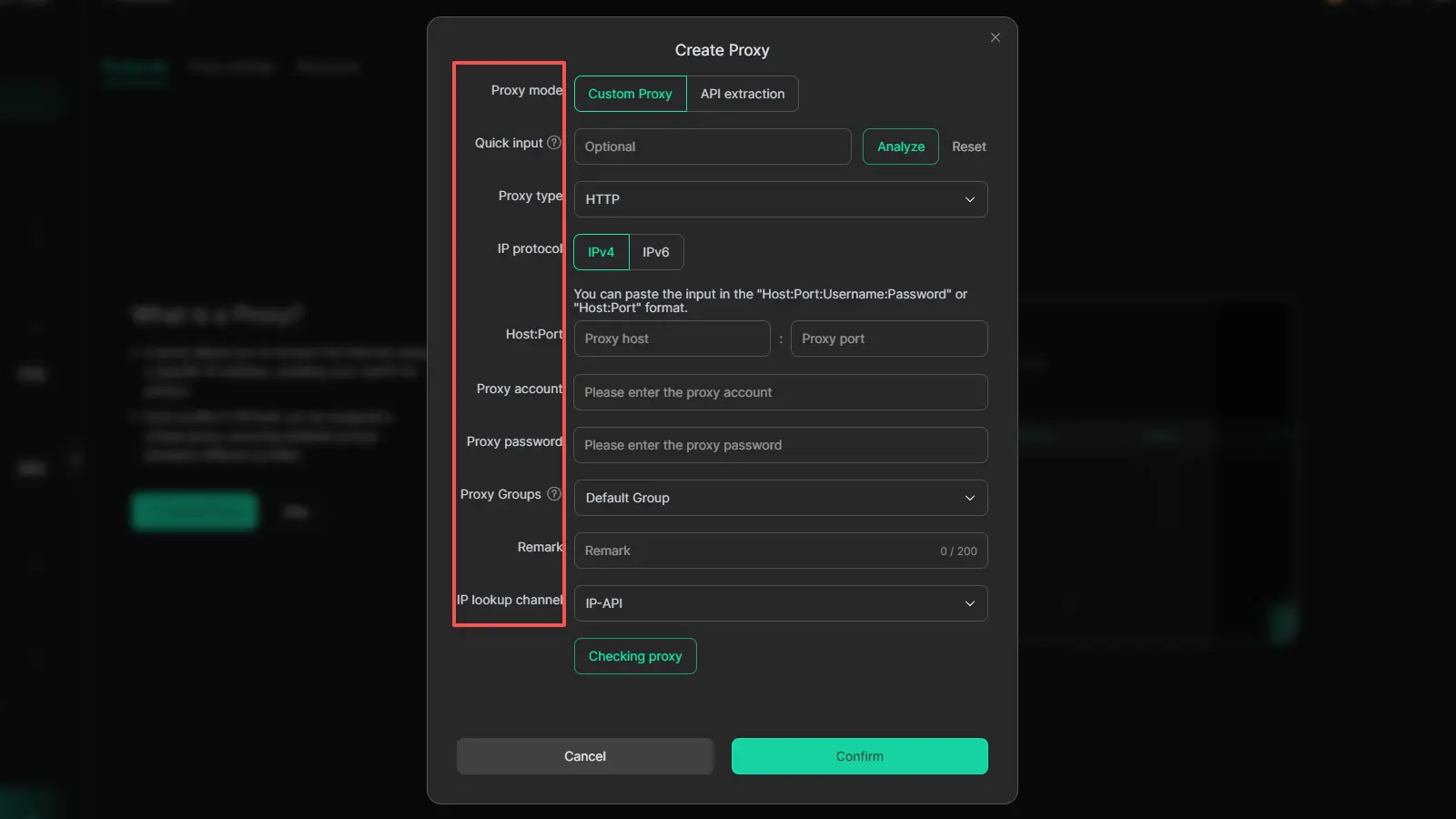Open the IP lookup channel dropdown
1456x819 pixels.
pos(780,603)
